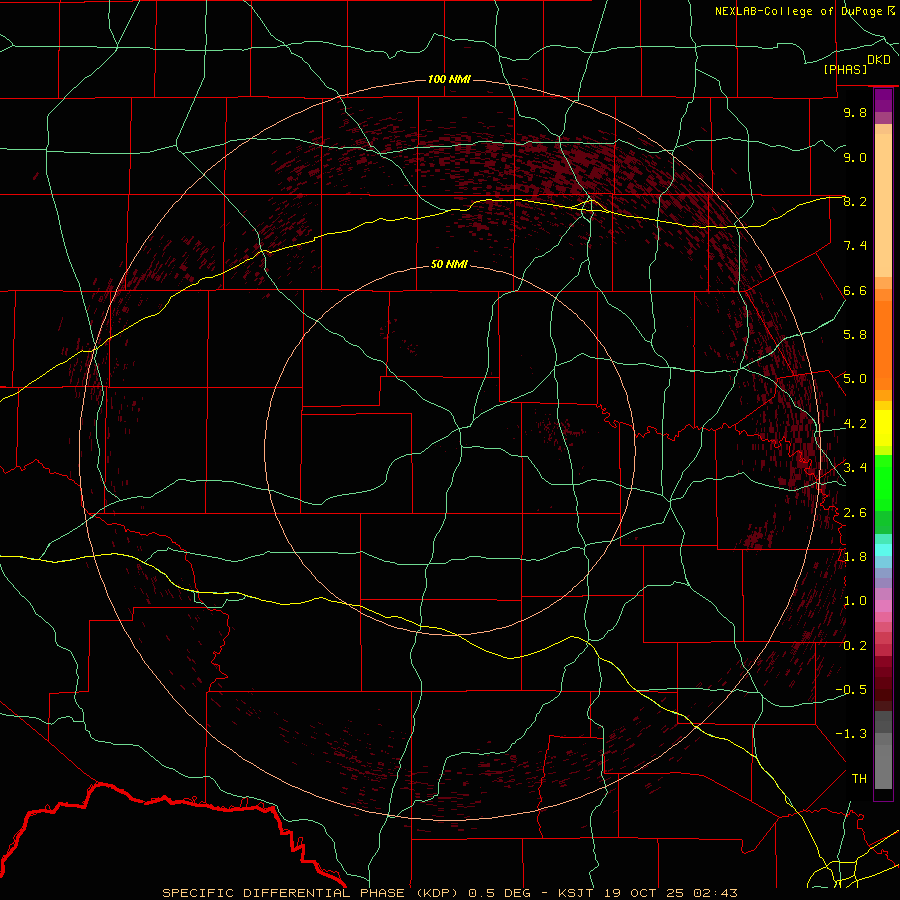
Task: Pick the orange segment of the color bar
Action: 883,346
